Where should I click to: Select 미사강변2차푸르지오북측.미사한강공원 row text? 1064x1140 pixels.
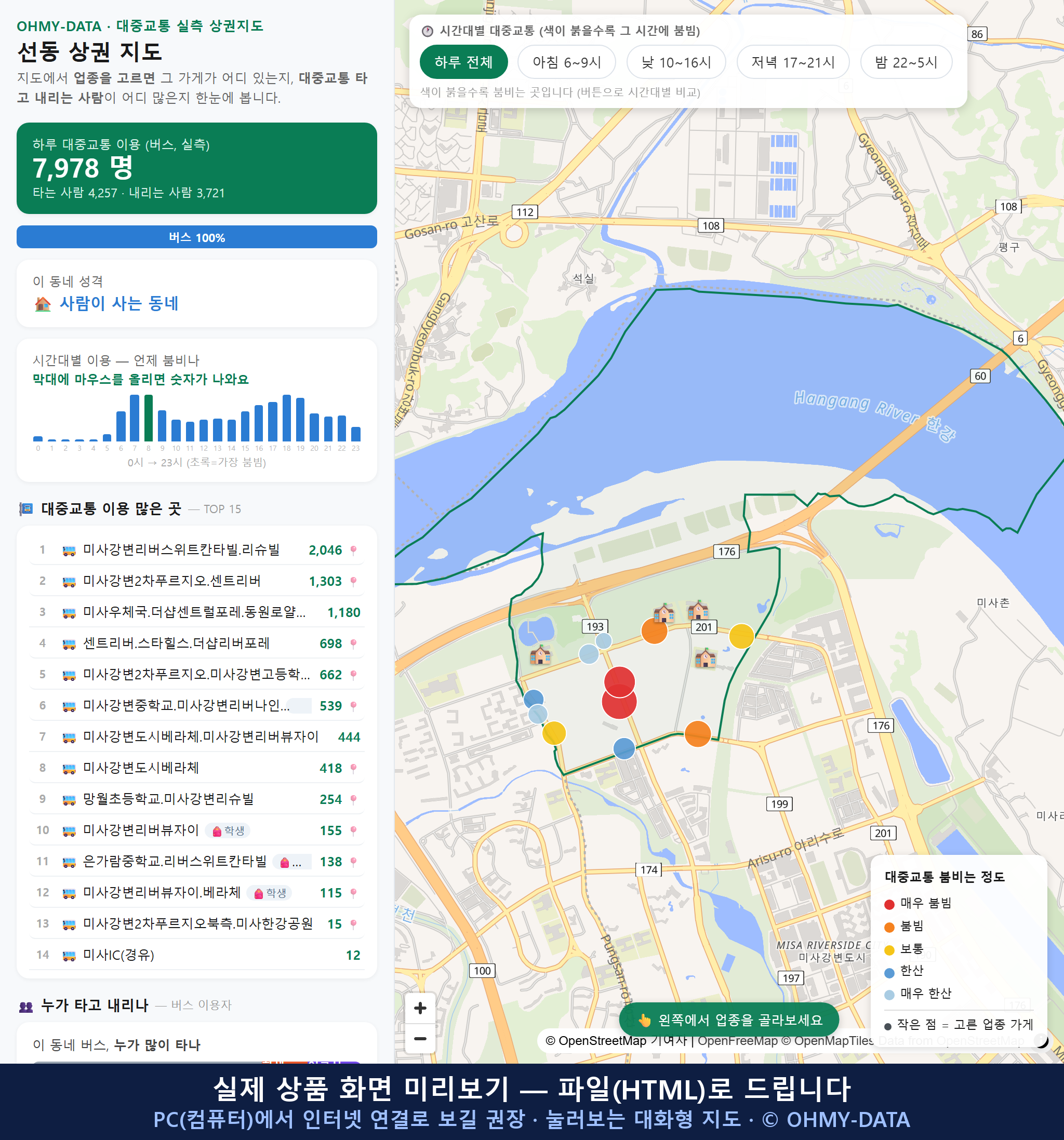coord(198,923)
